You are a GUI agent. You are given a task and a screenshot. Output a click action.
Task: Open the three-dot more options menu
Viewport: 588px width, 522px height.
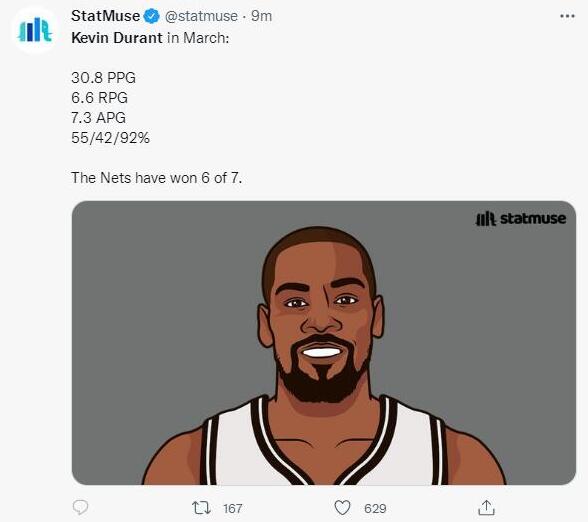567,16
